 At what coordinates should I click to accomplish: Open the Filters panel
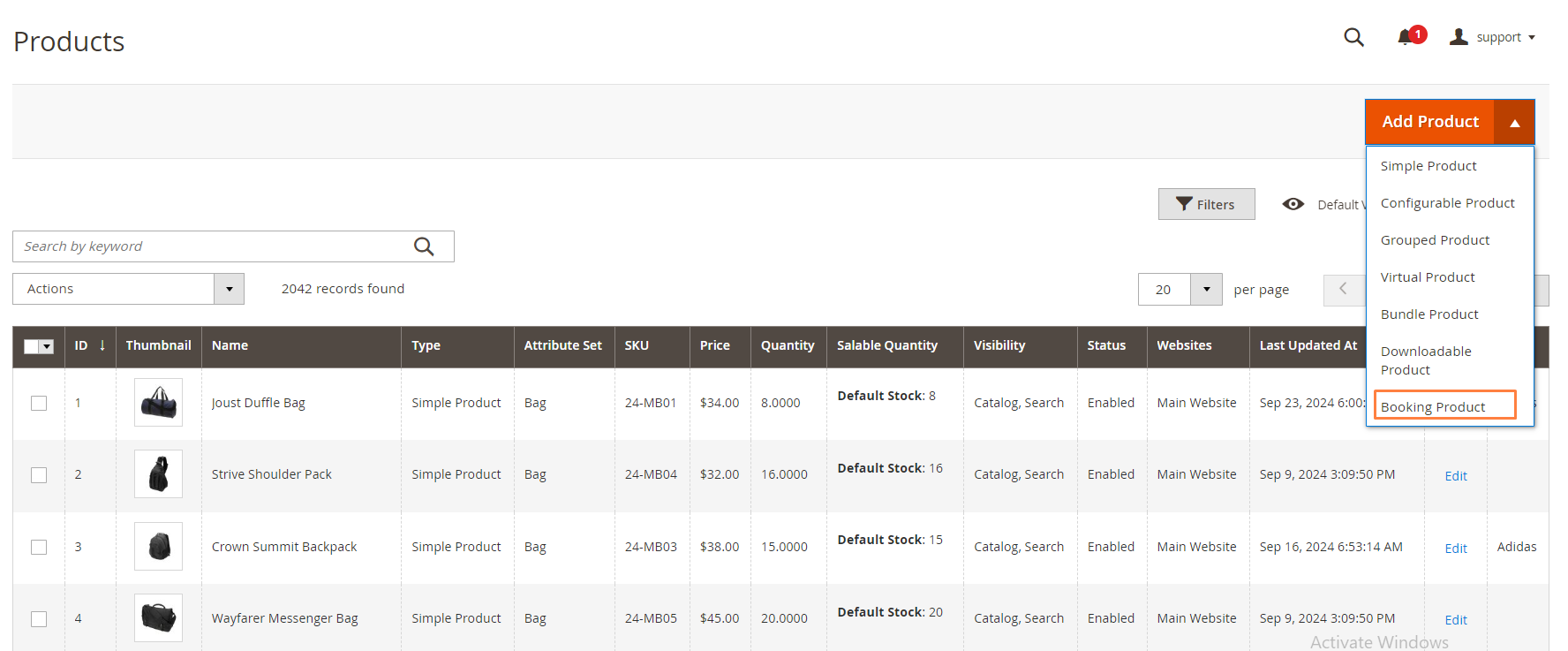(x=1206, y=204)
